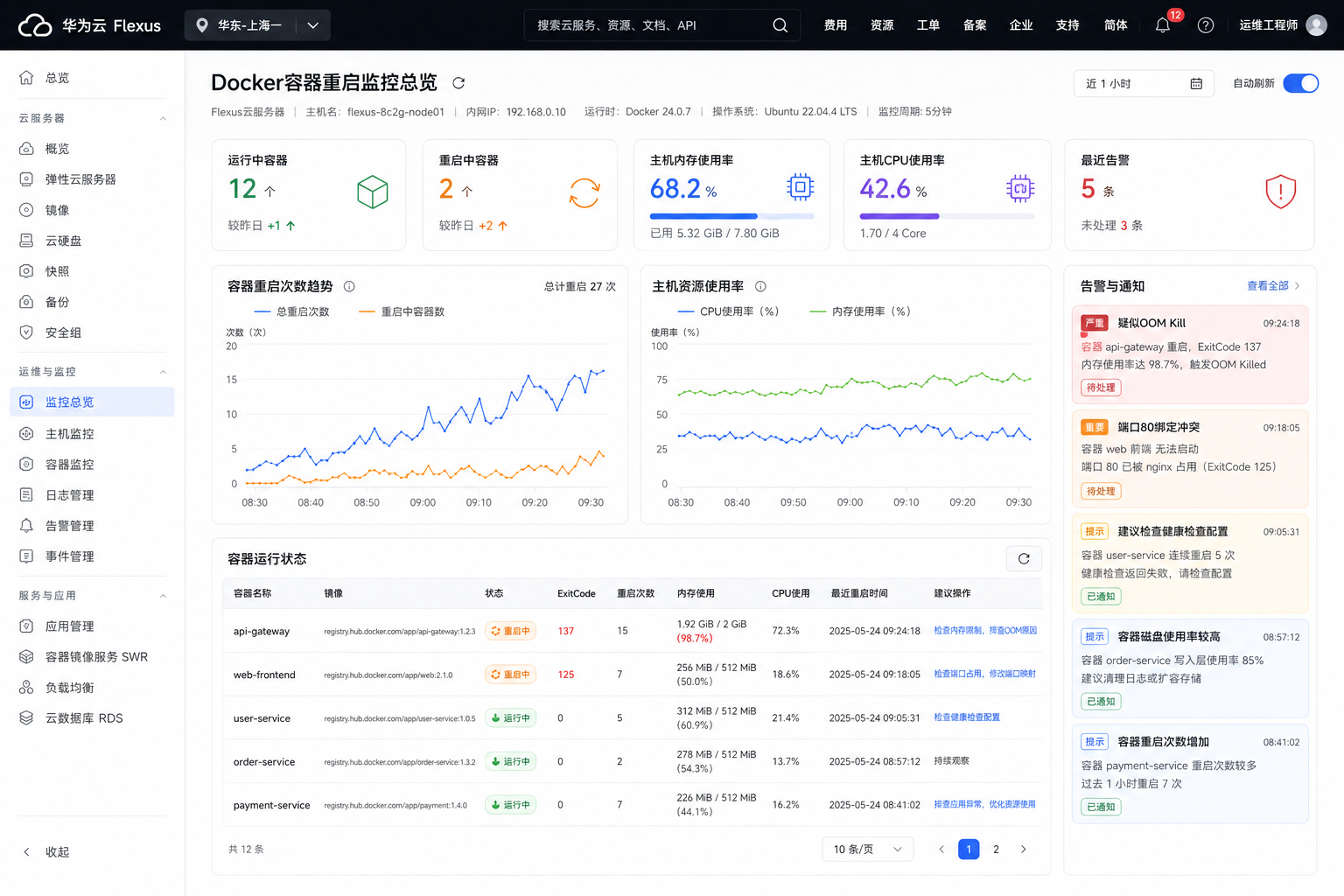Open 查看全部 alerts link
This screenshot has width=1344, height=896.
coord(1273,286)
